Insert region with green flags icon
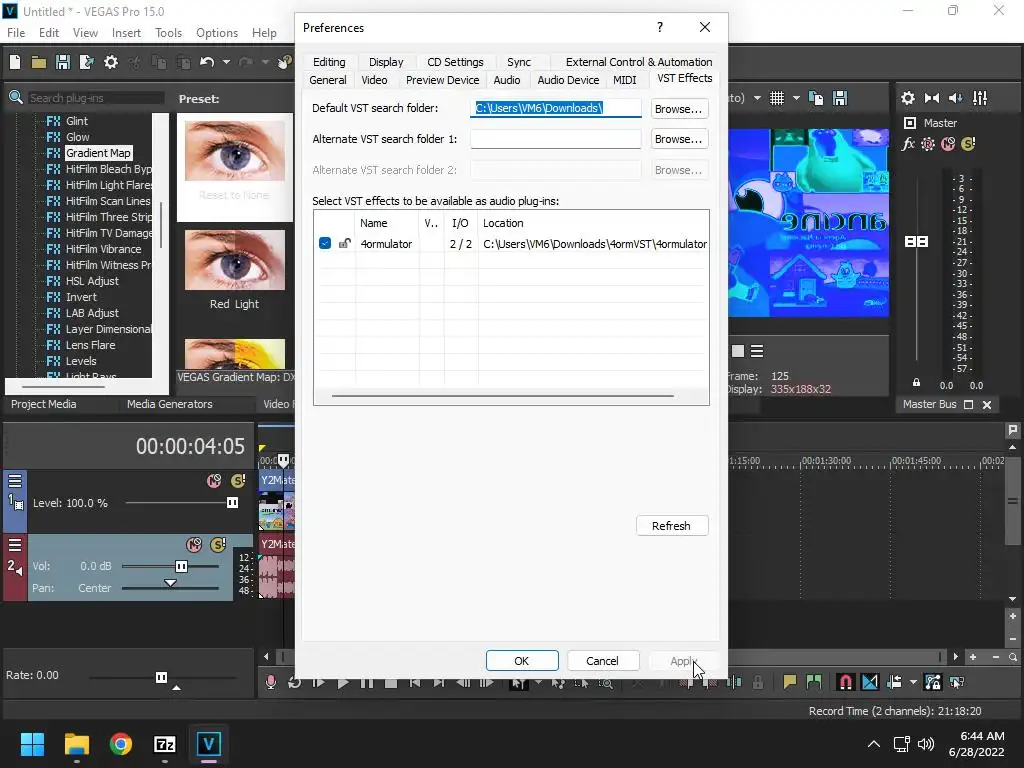1024x768 pixels. point(814,682)
